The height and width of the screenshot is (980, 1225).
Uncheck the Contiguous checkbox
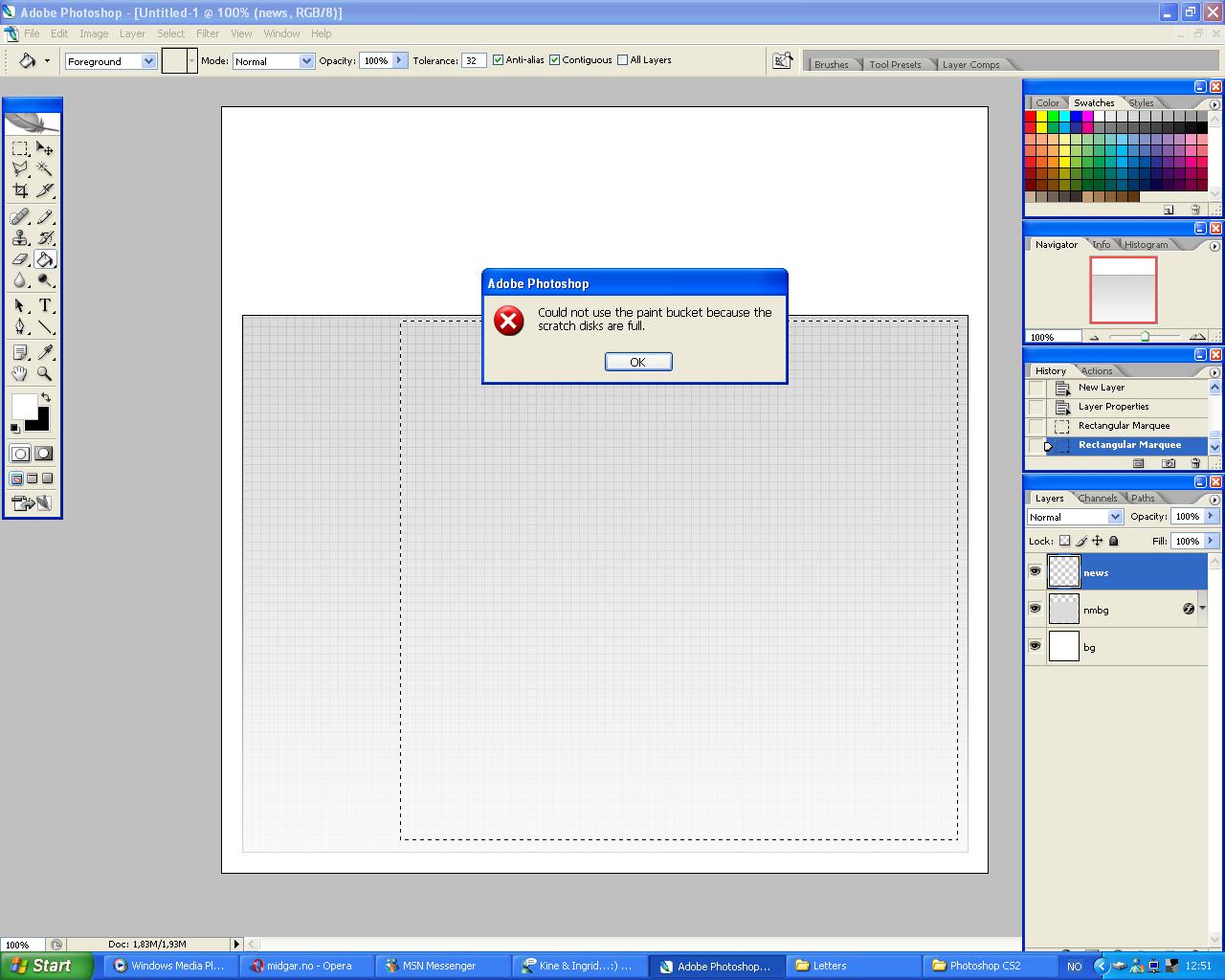(x=554, y=60)
